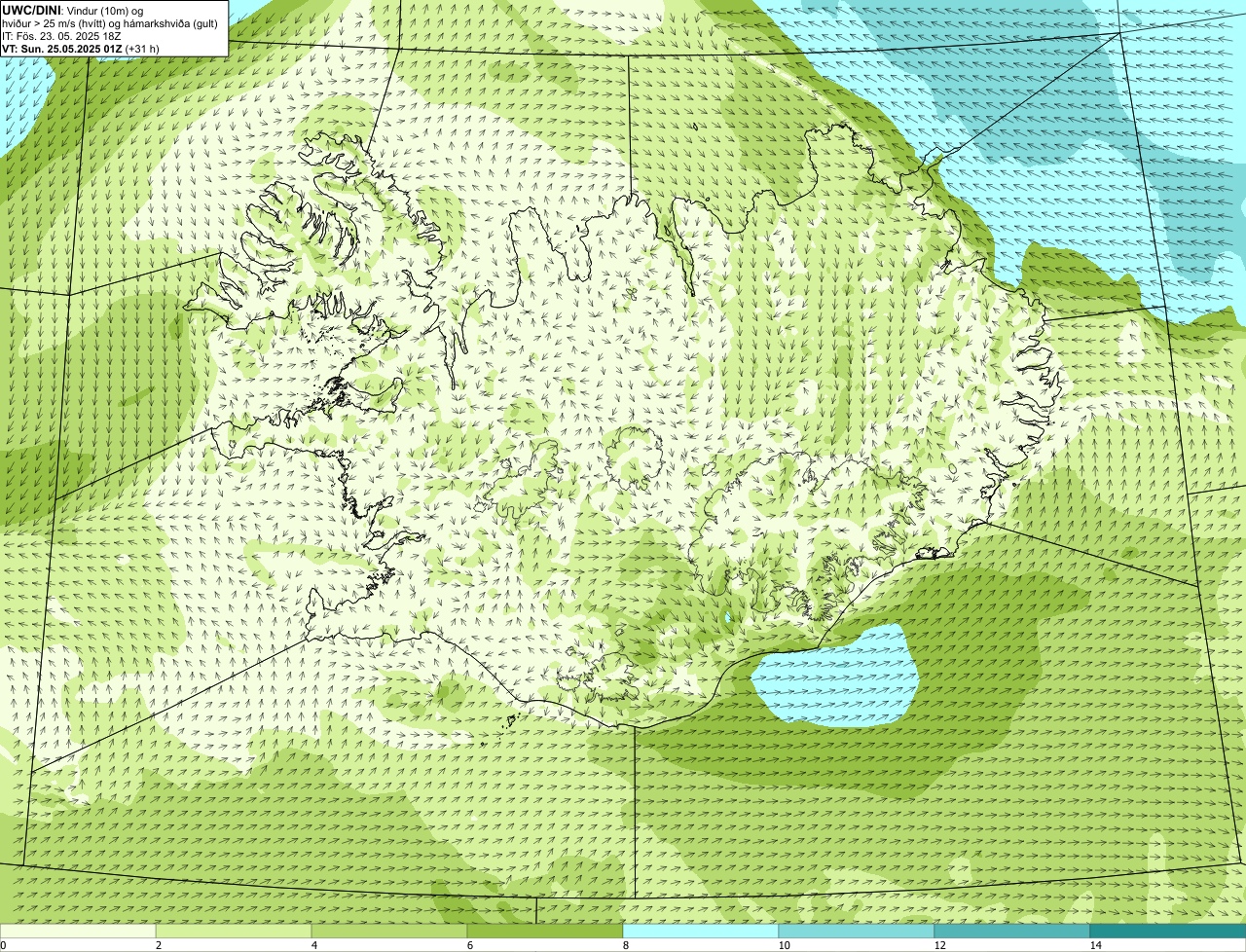Click the 12–14 m/s legend color band
Screen dimensions: 1246x952
(x=1012, y=931)
